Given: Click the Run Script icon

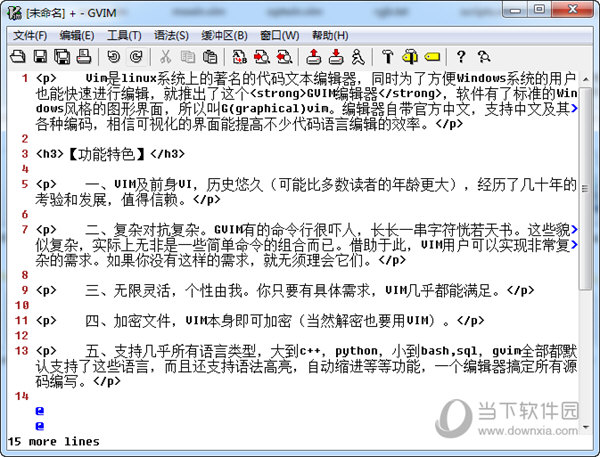Looking at the screenshot, I should click(x=358, y=57).
